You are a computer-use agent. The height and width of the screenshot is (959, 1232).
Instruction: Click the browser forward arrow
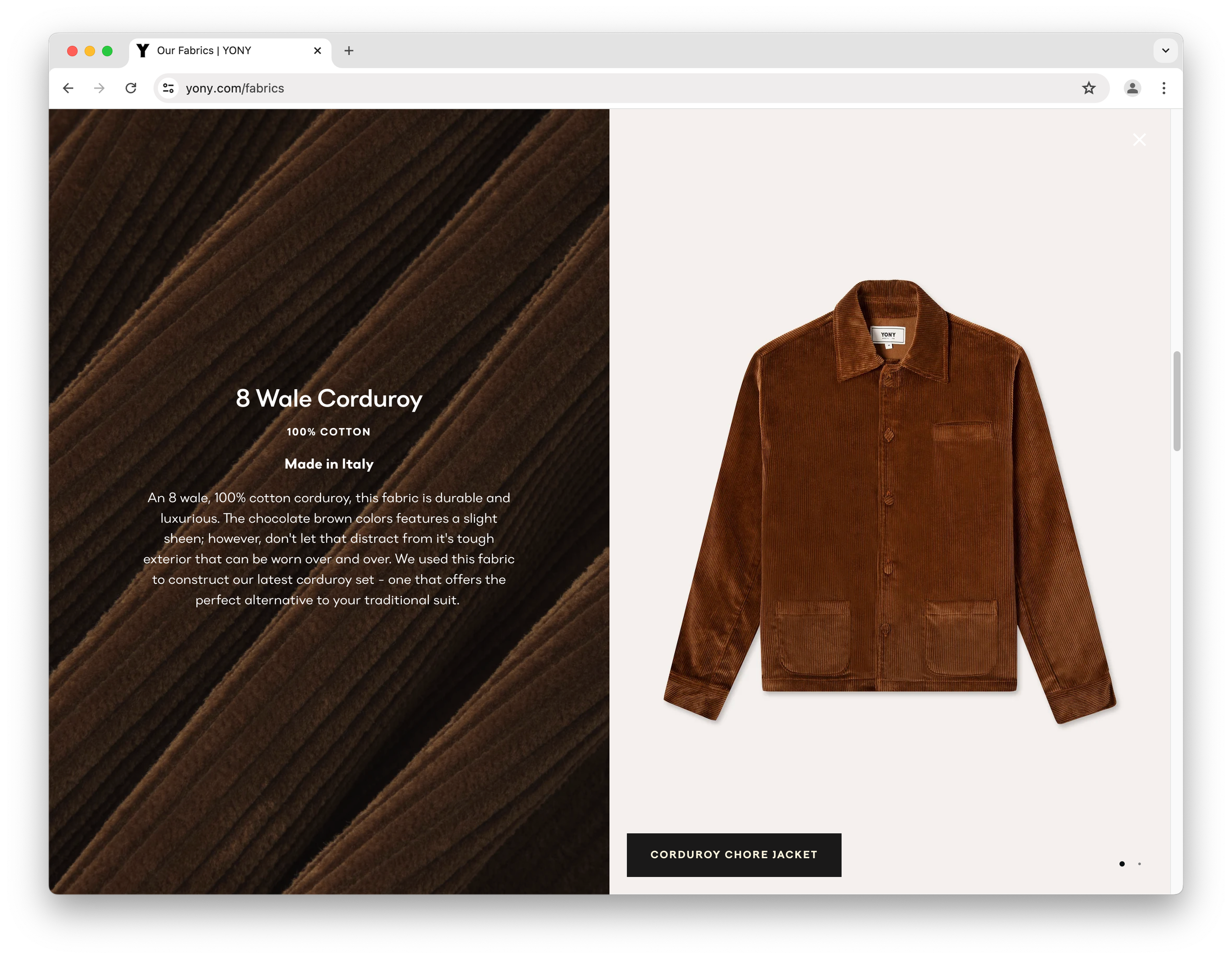pyautogui.click(x=99, y=88)
